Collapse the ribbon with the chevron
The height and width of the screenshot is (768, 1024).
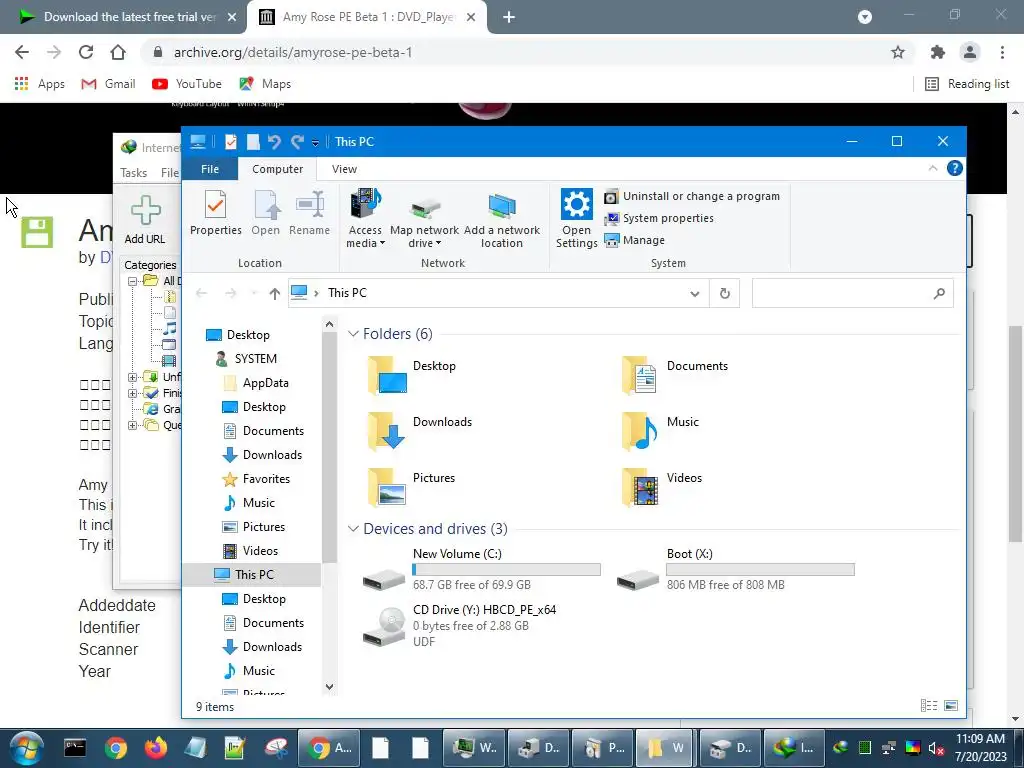pos(933,168)
